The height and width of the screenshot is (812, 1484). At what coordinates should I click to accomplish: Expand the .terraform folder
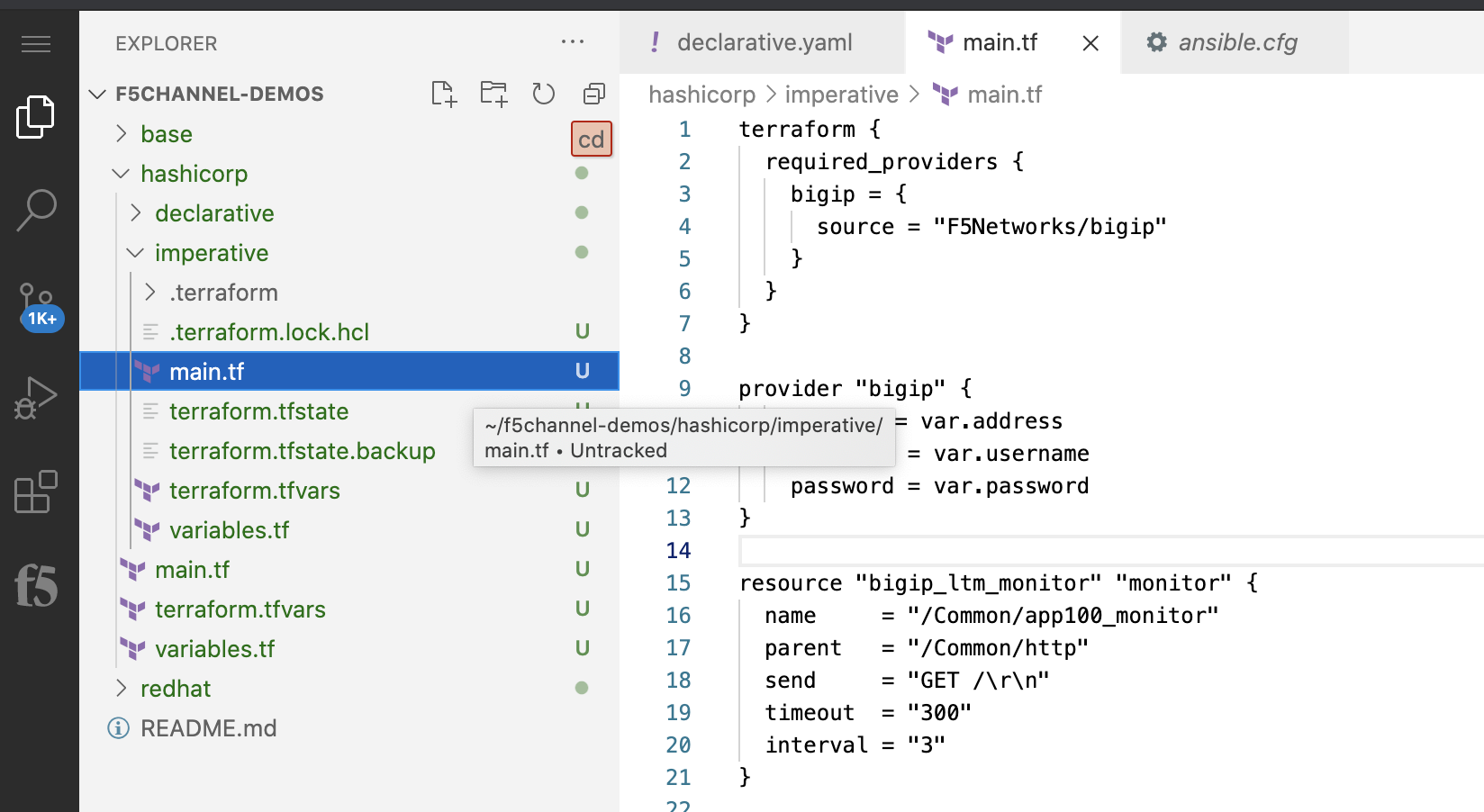[150, 293]
